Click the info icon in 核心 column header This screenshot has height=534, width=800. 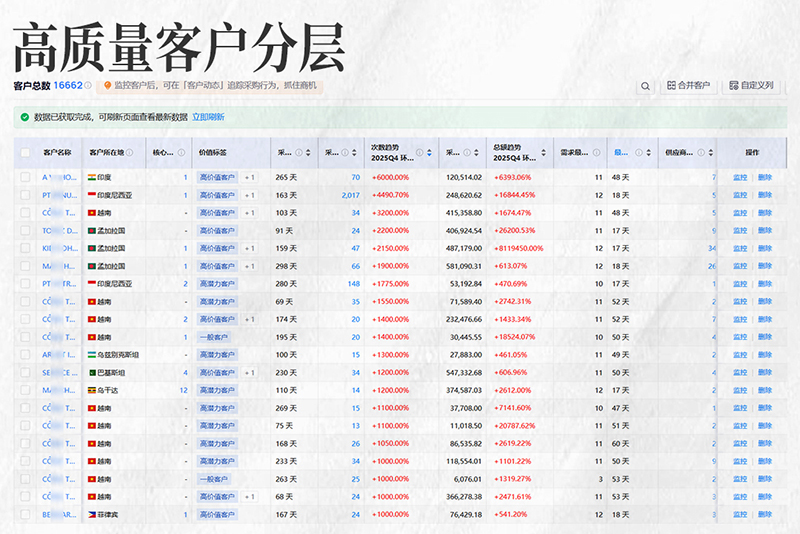click(x=182, y=153)
